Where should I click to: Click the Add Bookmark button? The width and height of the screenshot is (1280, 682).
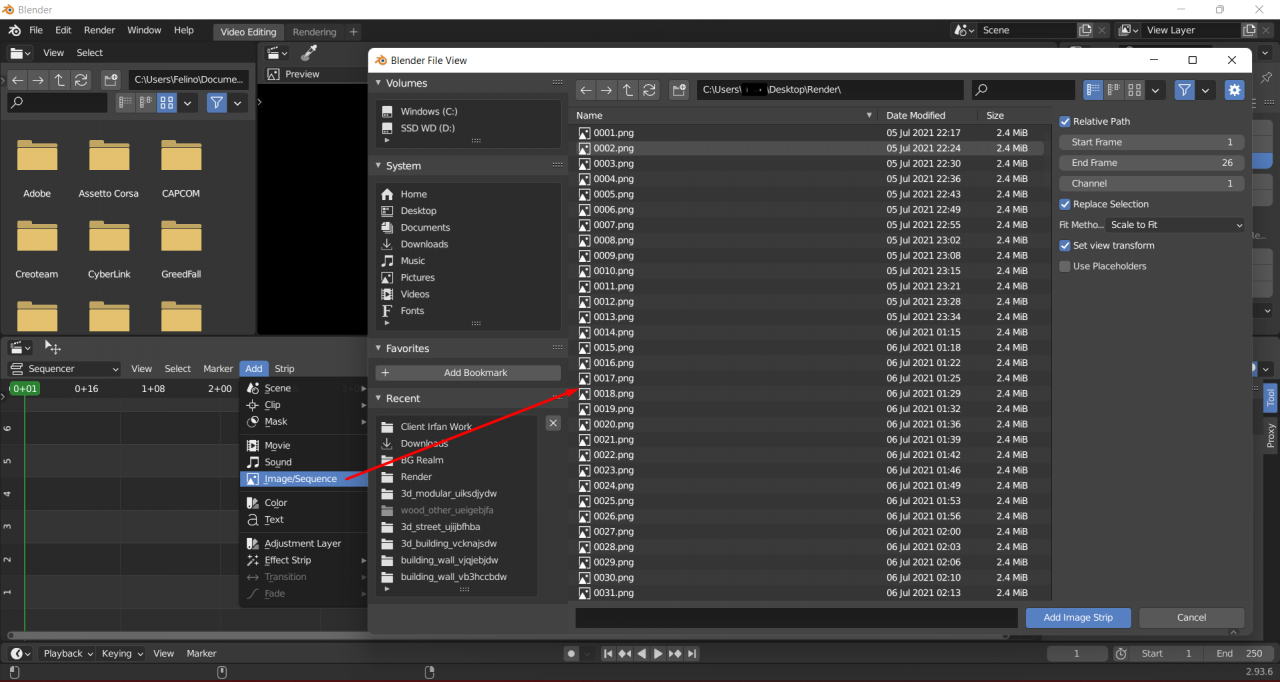click(468, 373)
